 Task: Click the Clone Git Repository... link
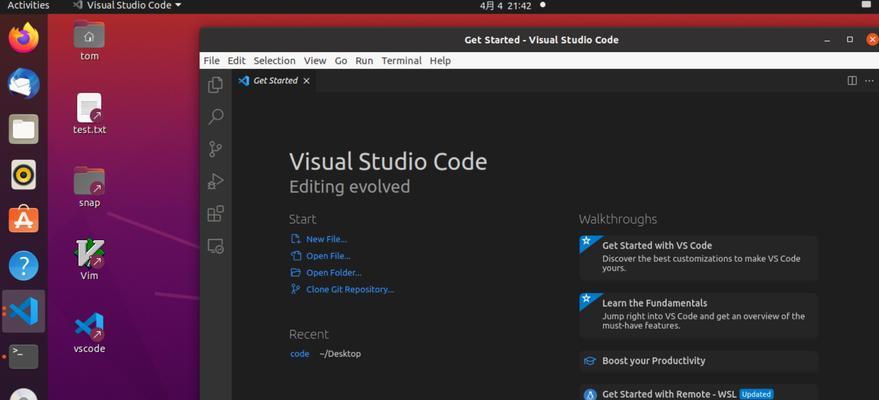point(350,290)
